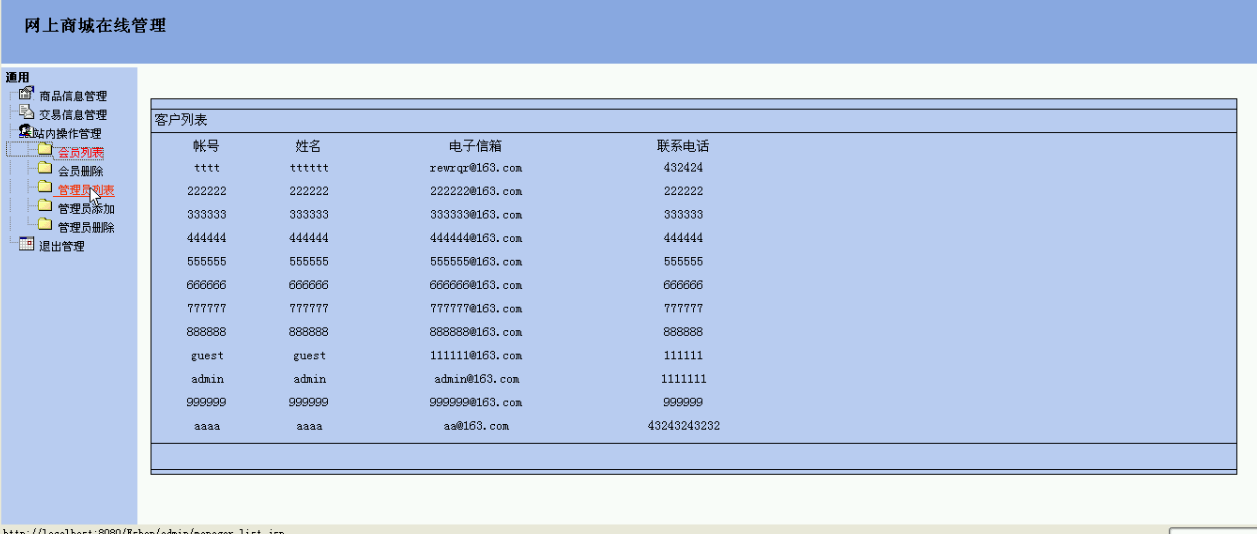Click the 联系电话 column header

683,146
